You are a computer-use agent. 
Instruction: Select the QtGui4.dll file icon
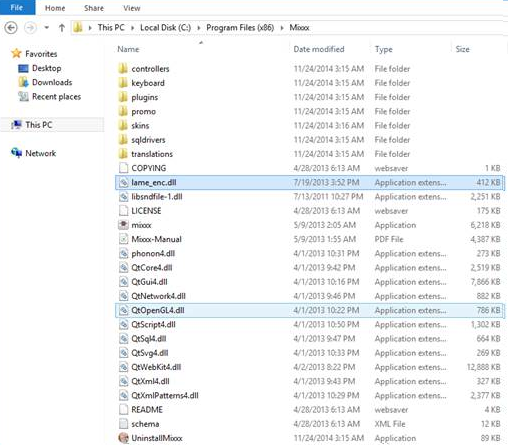(x=123, y=282)
